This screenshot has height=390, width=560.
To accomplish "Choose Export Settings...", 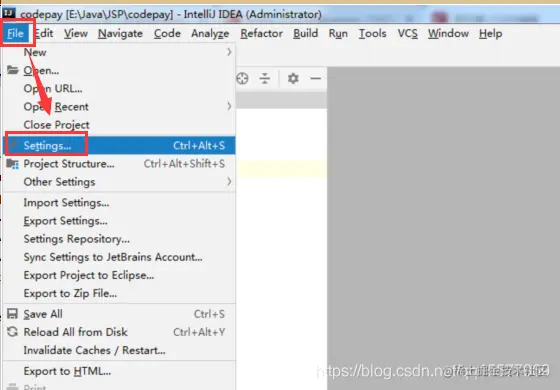I will point(119,221).
